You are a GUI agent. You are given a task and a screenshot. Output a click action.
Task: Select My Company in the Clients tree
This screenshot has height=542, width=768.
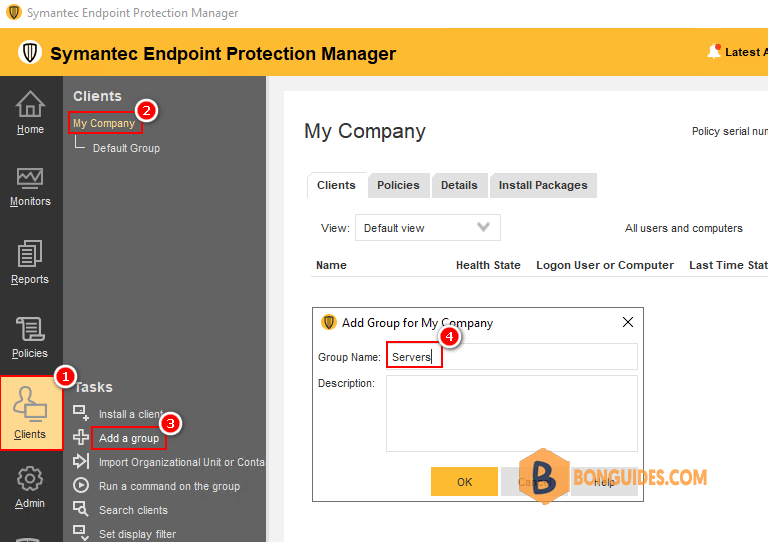pos(104,123)
